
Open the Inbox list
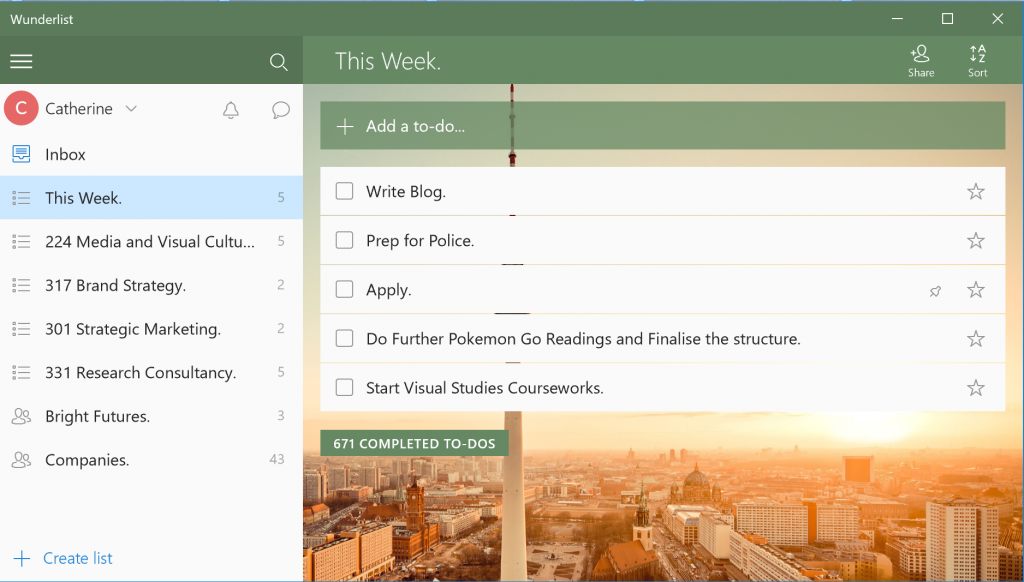pyautogui.click(x=65, y=154)
